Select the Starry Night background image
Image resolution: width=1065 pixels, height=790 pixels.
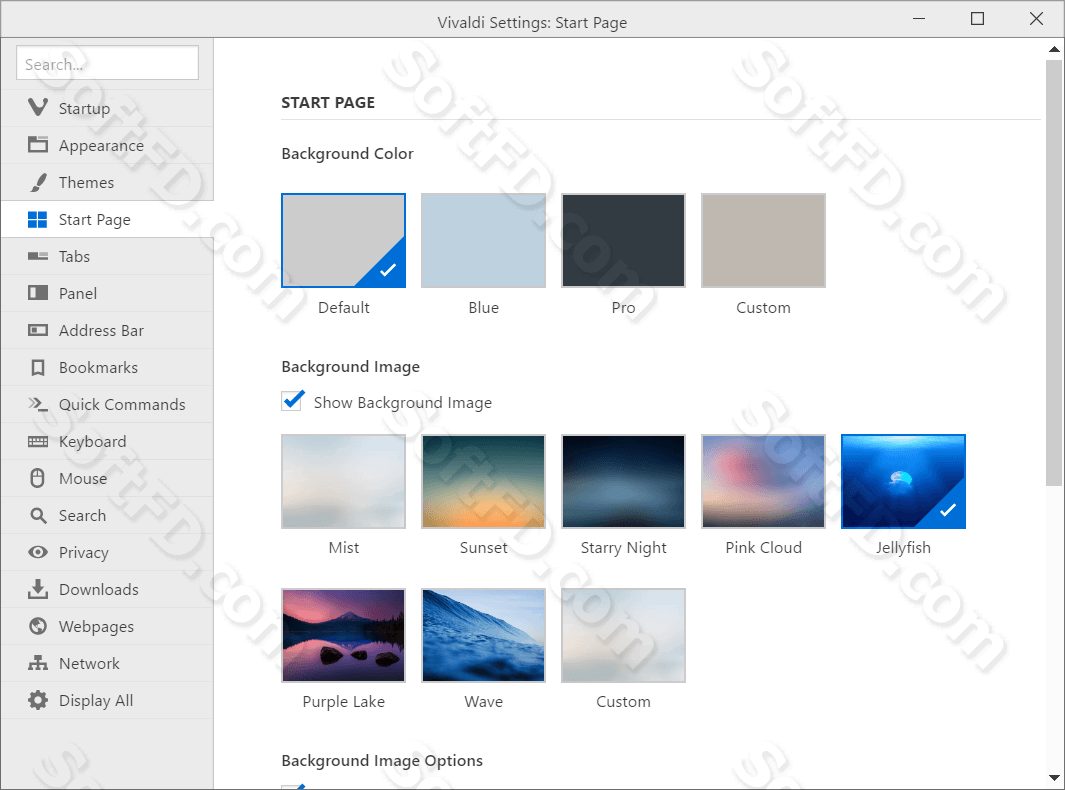coord(624,482)
